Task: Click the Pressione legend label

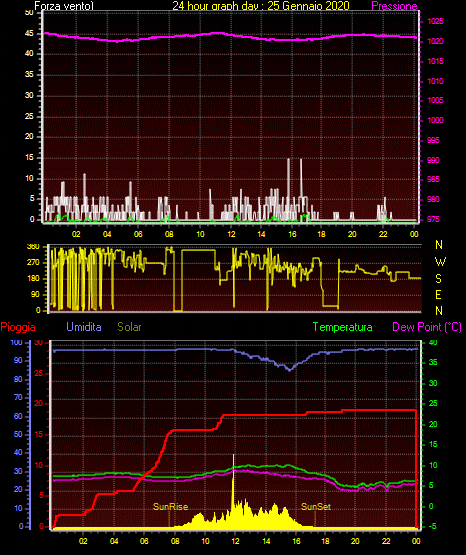Action: (394, 6)
